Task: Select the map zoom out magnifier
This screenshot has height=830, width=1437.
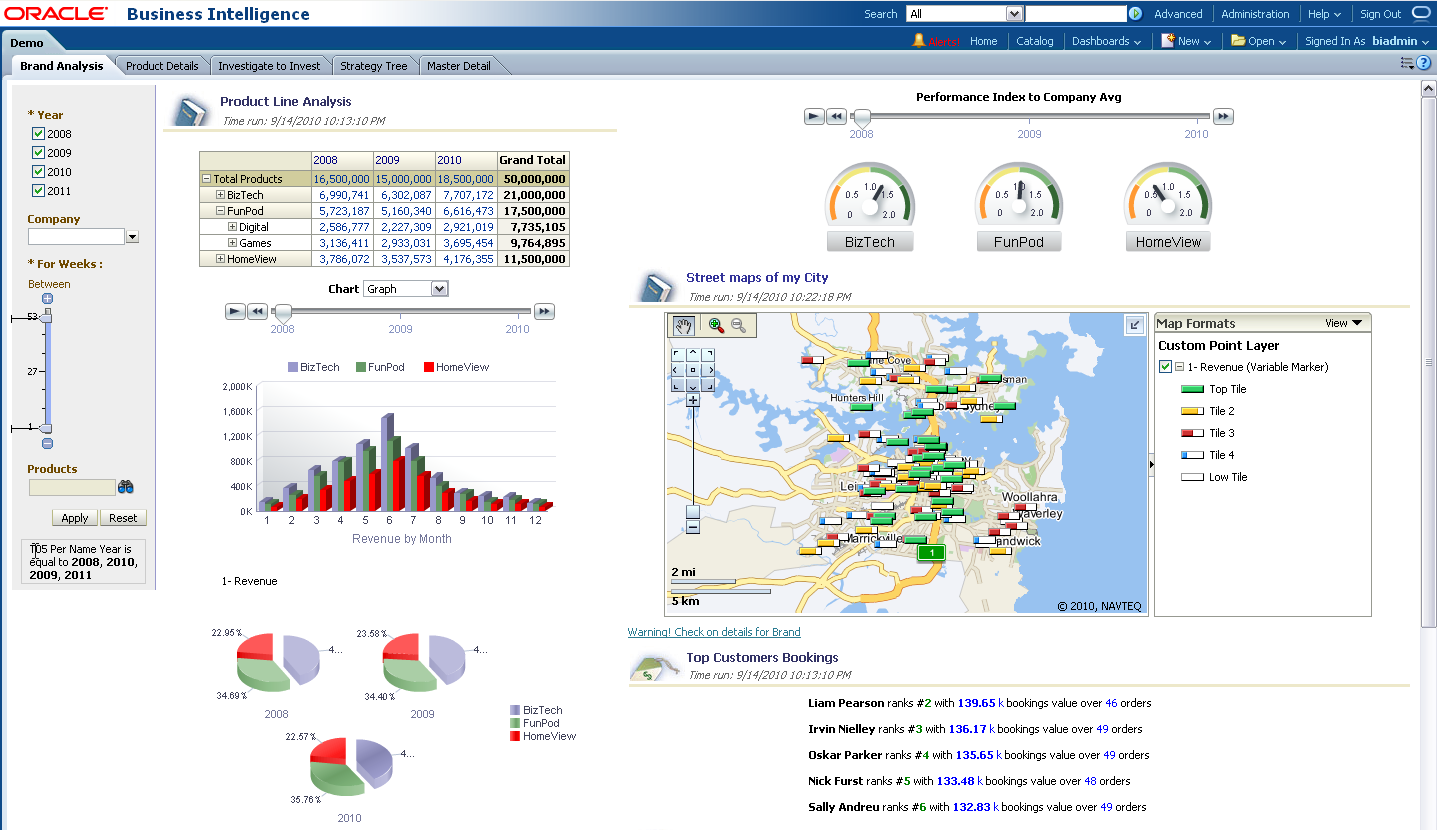Action: (x=739, y=325)
